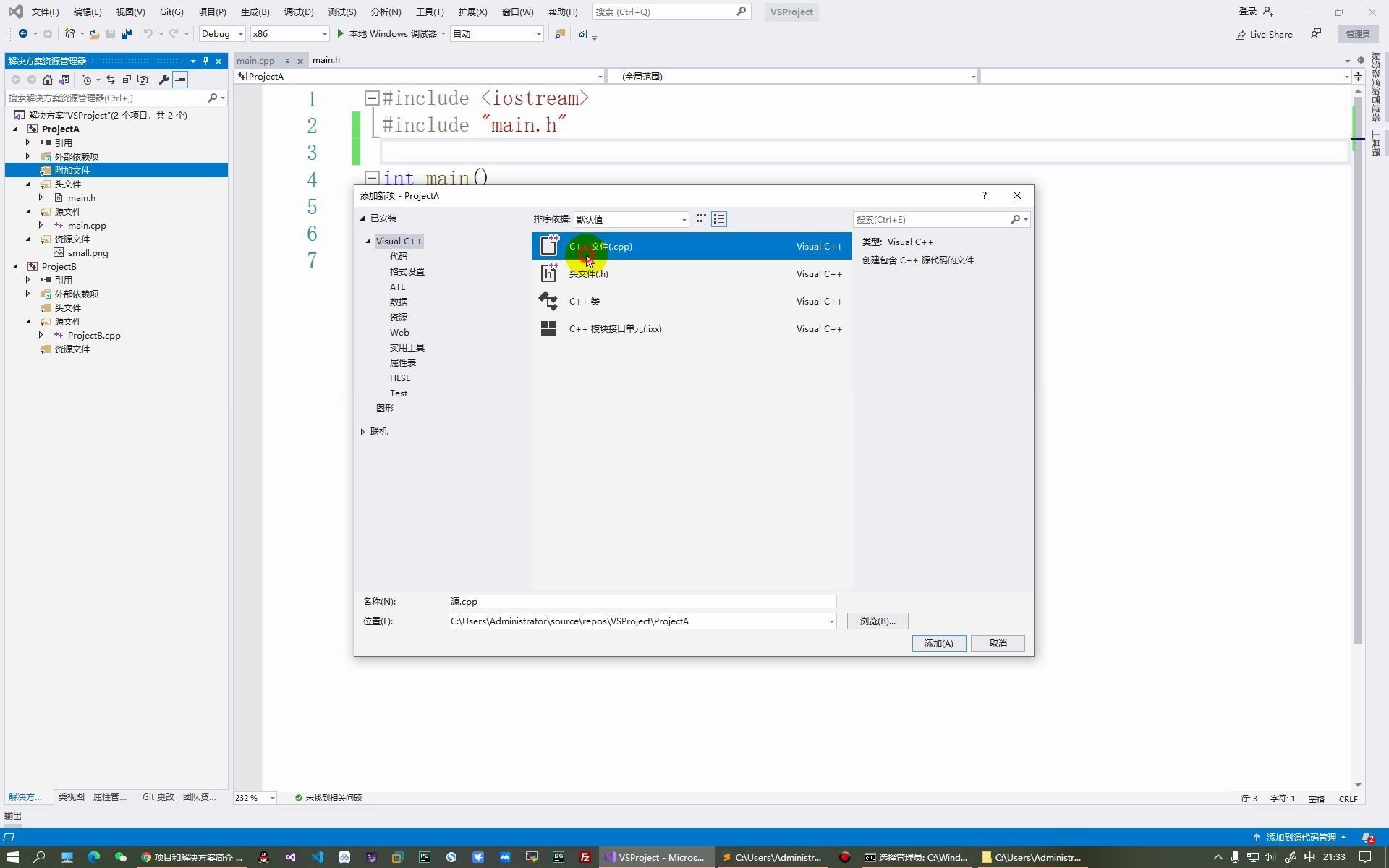Viewport: 1389px width, 868px height.
Task: Switch to the main.h tab
Action: point(327,60)
